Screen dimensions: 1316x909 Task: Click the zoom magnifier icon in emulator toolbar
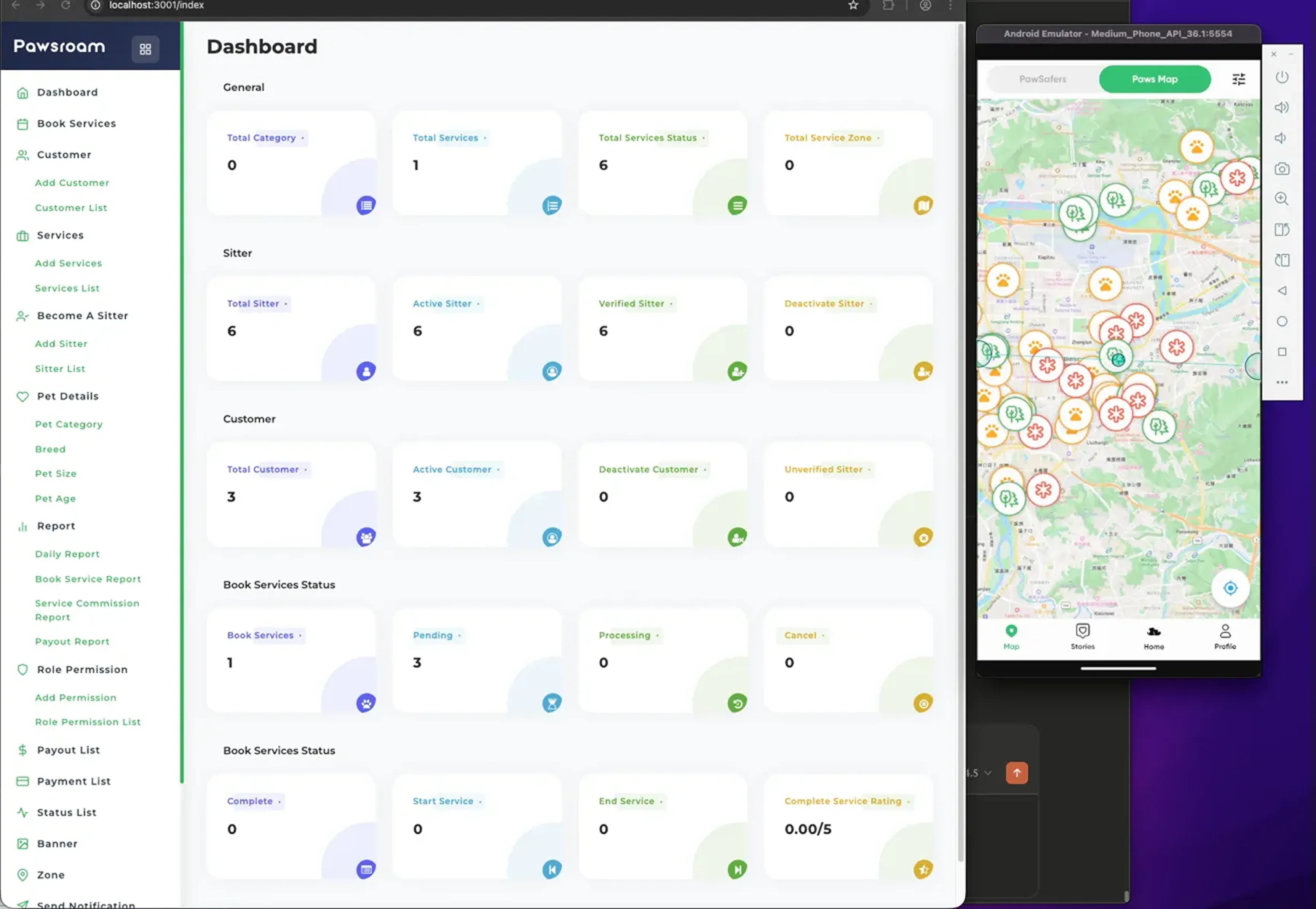point(1282,199)
